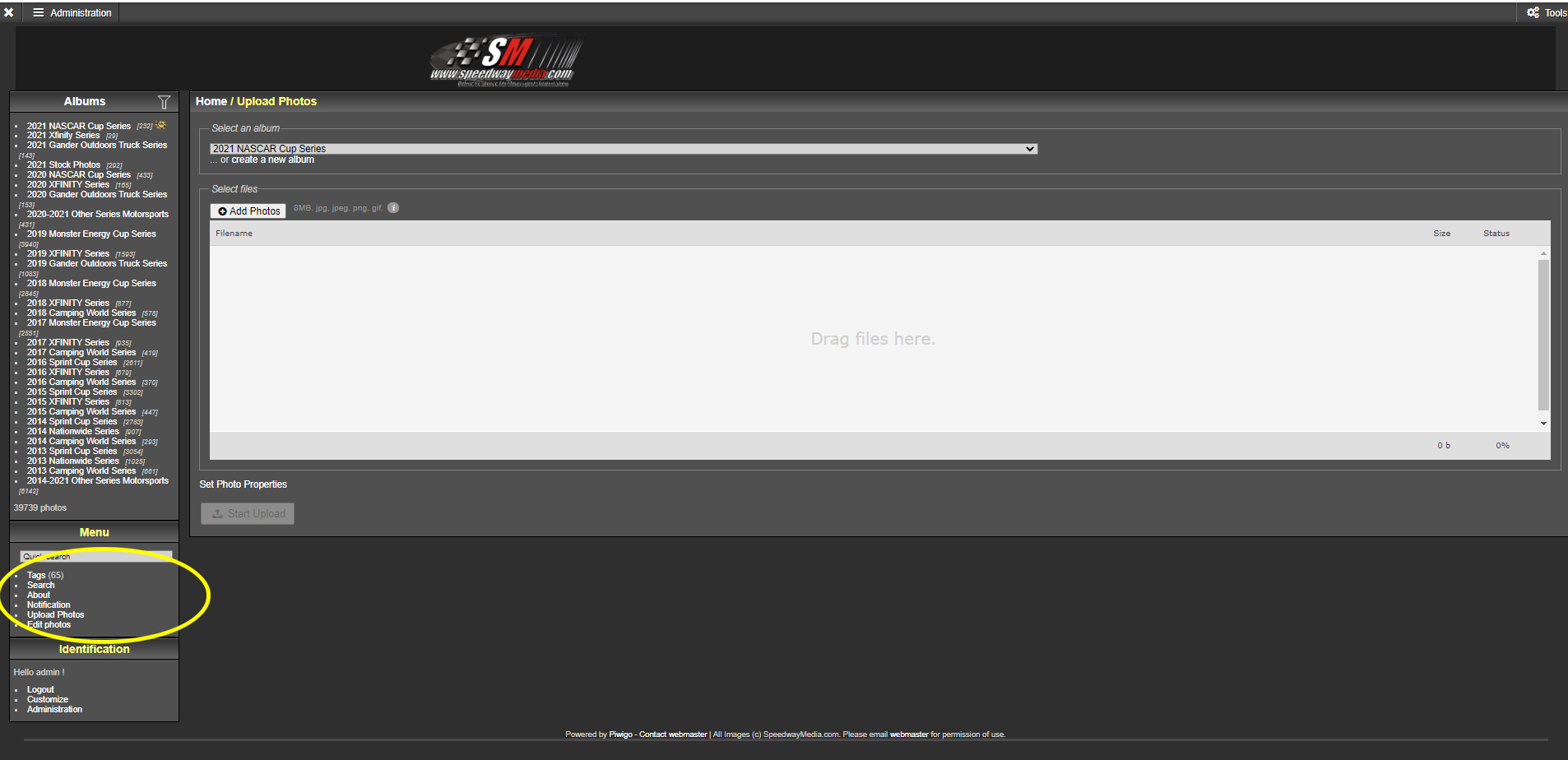Select Edit photos in the Menu
Image resolution: width=1568 pixels, height=760 pixels.
tap(49, 624)
